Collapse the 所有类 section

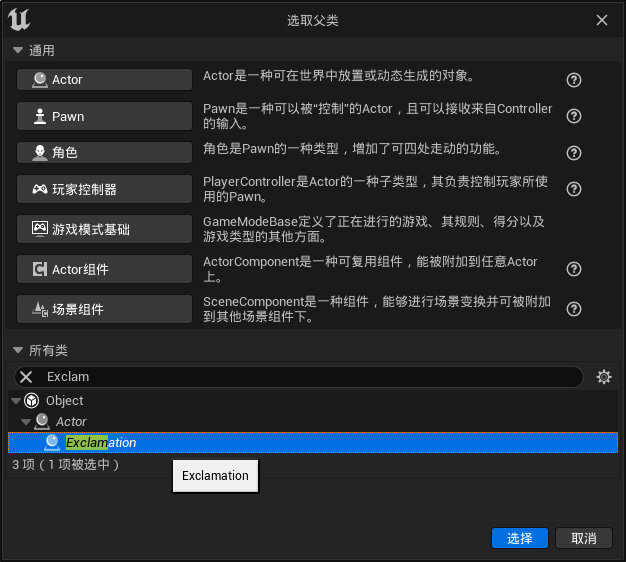click(18, 350)
